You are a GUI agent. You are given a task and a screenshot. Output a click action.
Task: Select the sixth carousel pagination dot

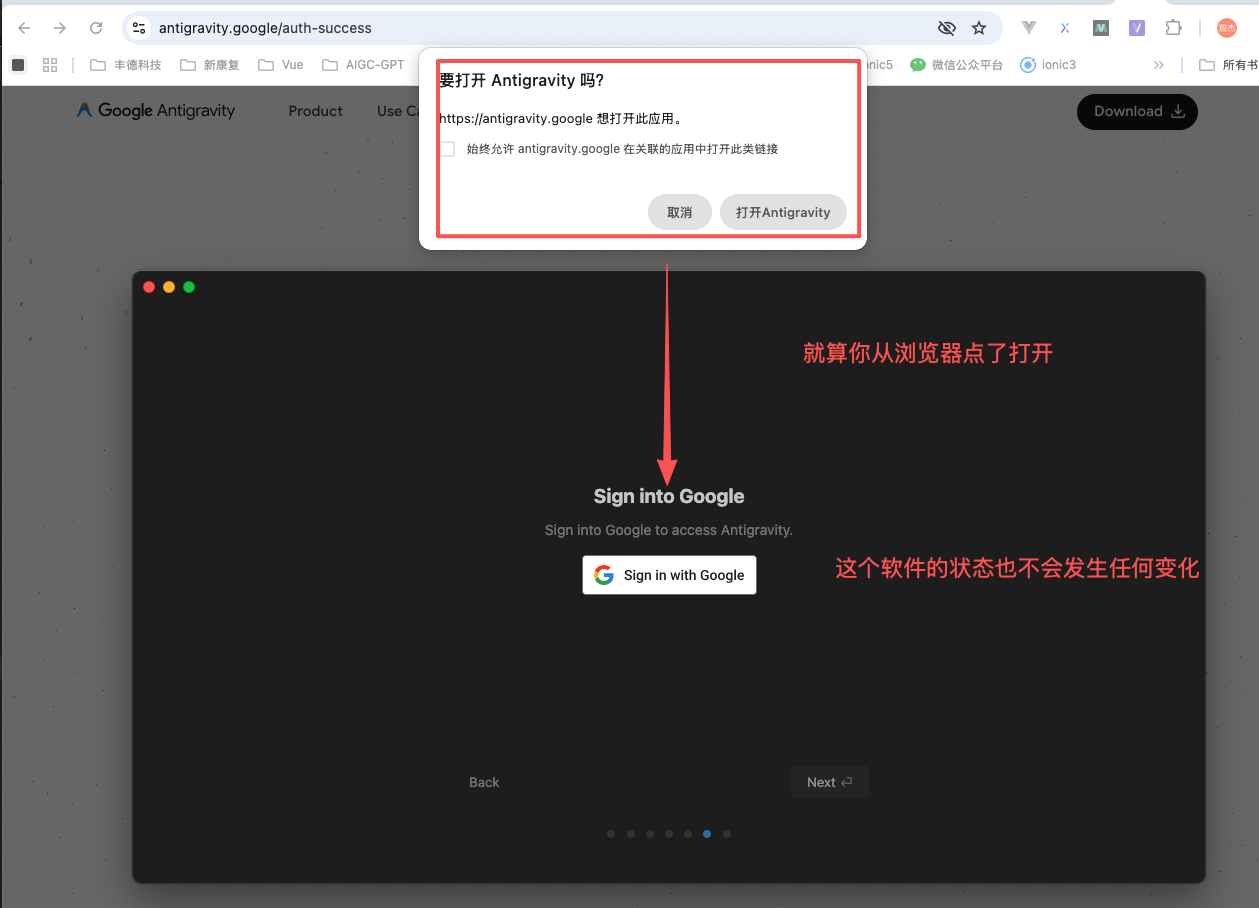point(707,833)
